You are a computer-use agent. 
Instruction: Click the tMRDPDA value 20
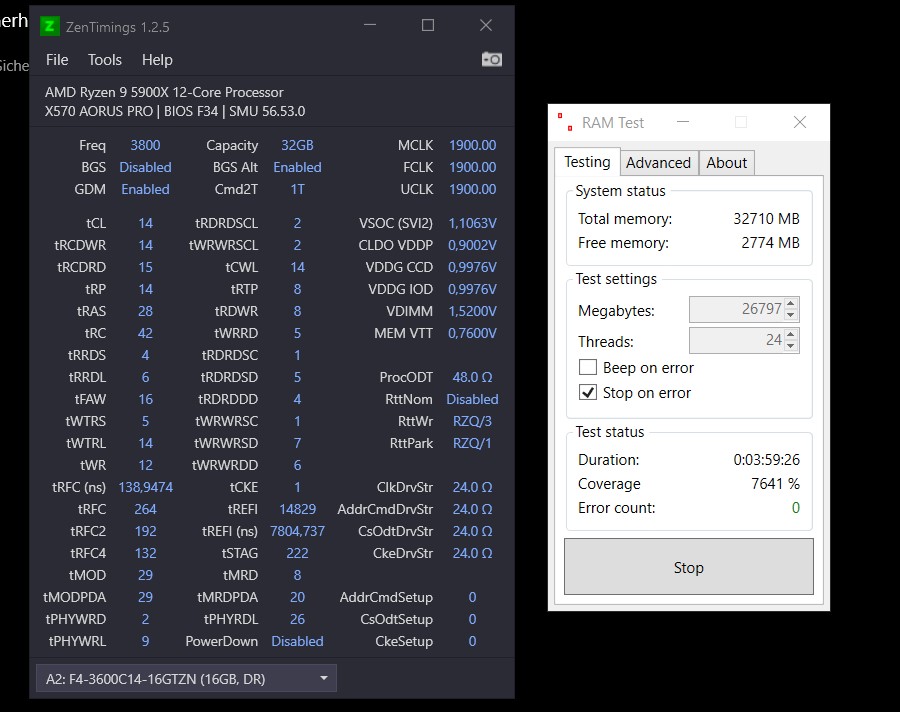point(297,597)
